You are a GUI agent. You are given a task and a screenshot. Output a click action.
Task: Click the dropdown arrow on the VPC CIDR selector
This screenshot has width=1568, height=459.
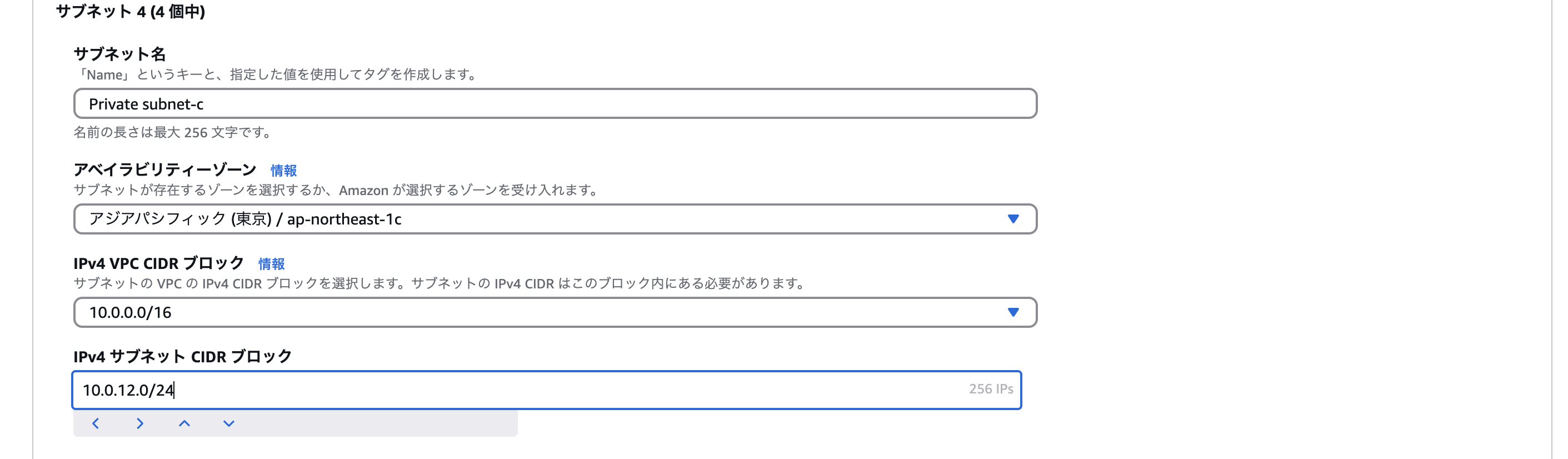pos(1012,312)
